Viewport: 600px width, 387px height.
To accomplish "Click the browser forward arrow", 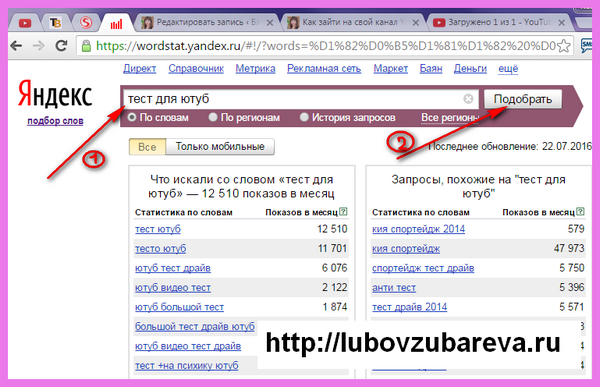I will coord(39,46).
